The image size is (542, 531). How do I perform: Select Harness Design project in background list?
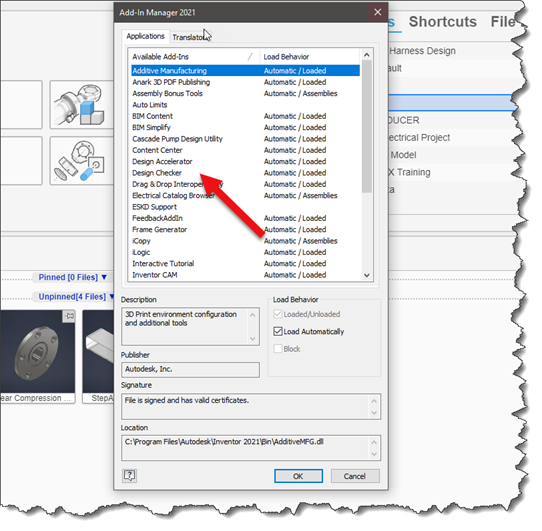tap(451, 51)
